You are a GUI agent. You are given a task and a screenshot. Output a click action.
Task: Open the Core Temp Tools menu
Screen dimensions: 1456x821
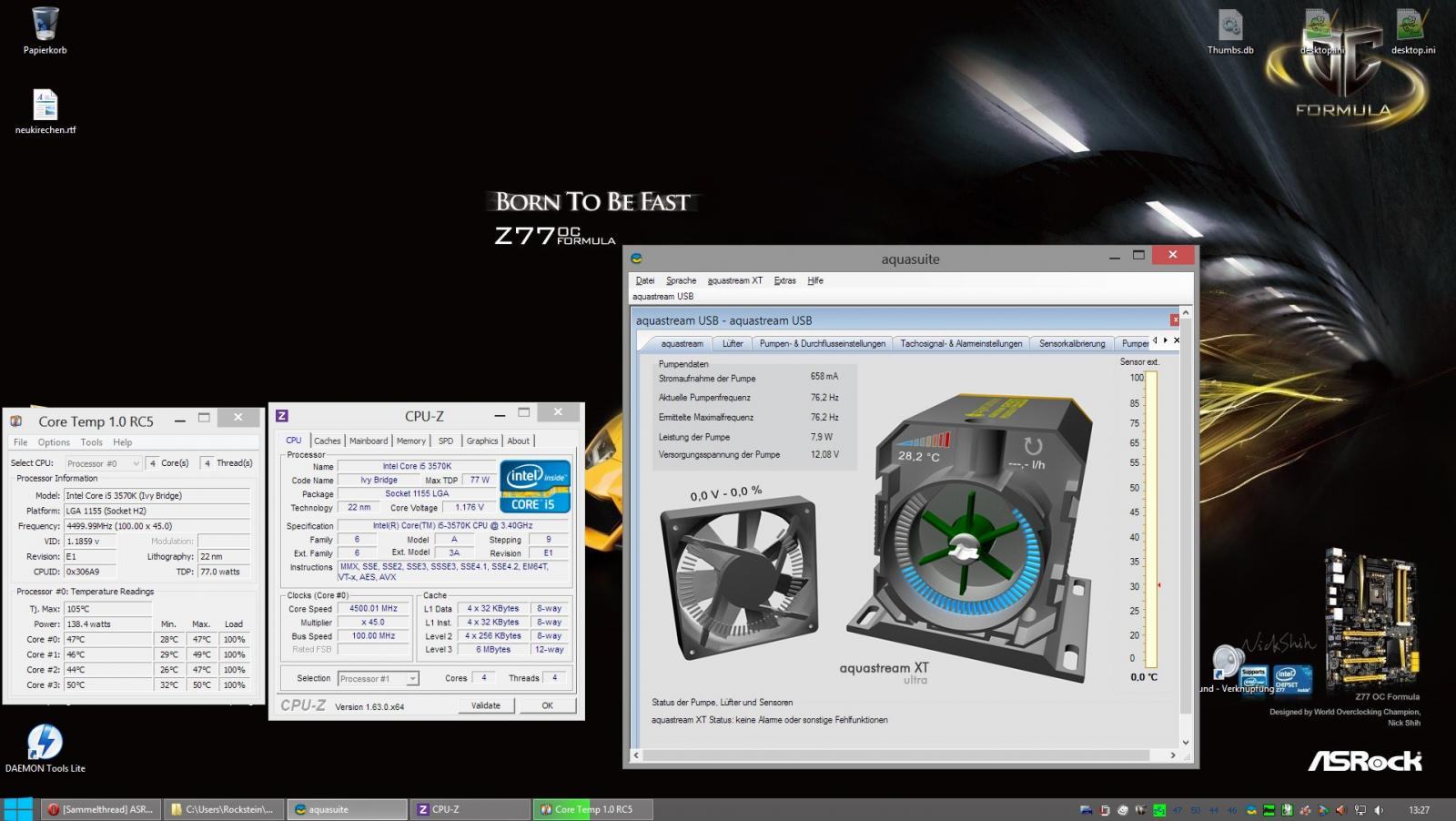(x=92, y=442)
